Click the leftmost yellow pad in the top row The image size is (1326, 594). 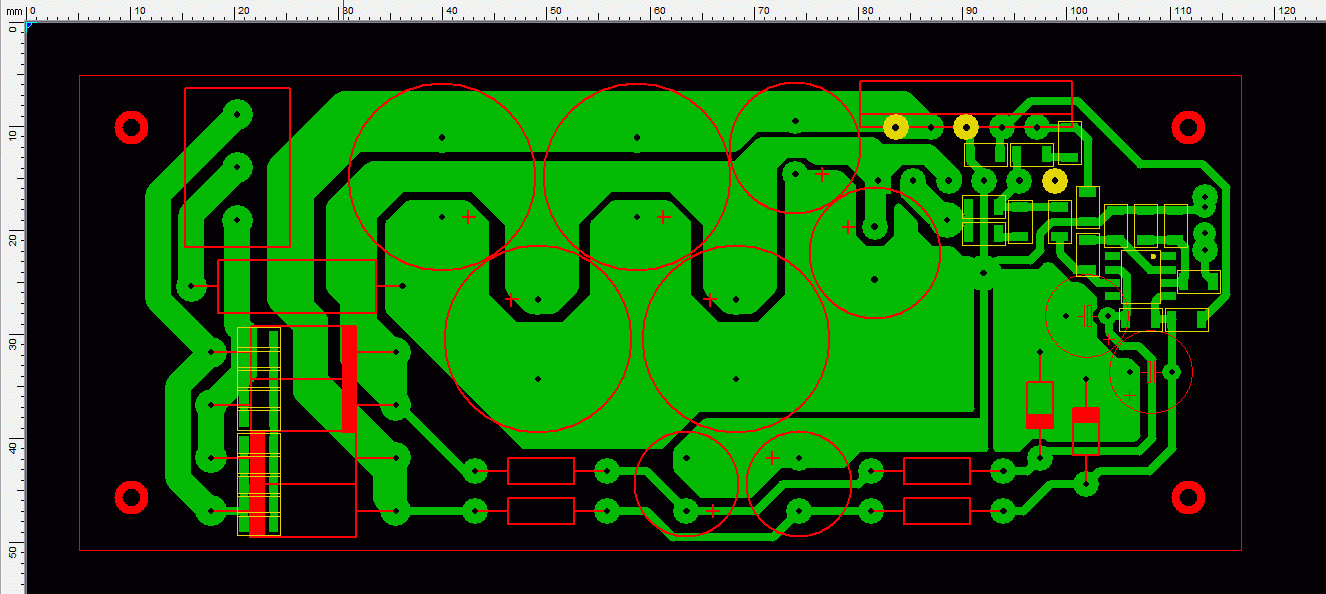pyautogui.click(x=896, y=127)
